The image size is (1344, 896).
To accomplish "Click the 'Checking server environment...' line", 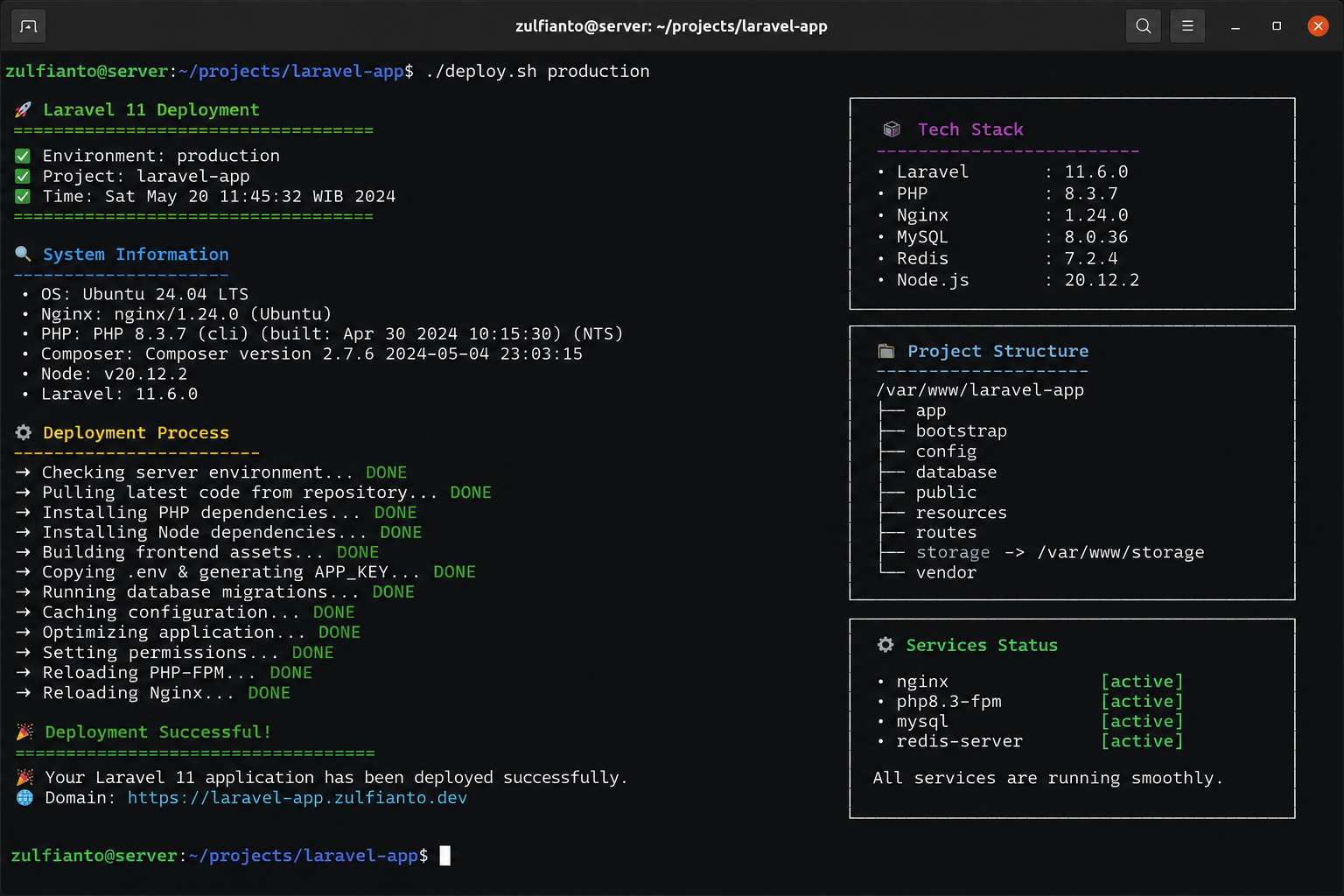I will click(x=211, y=472).
